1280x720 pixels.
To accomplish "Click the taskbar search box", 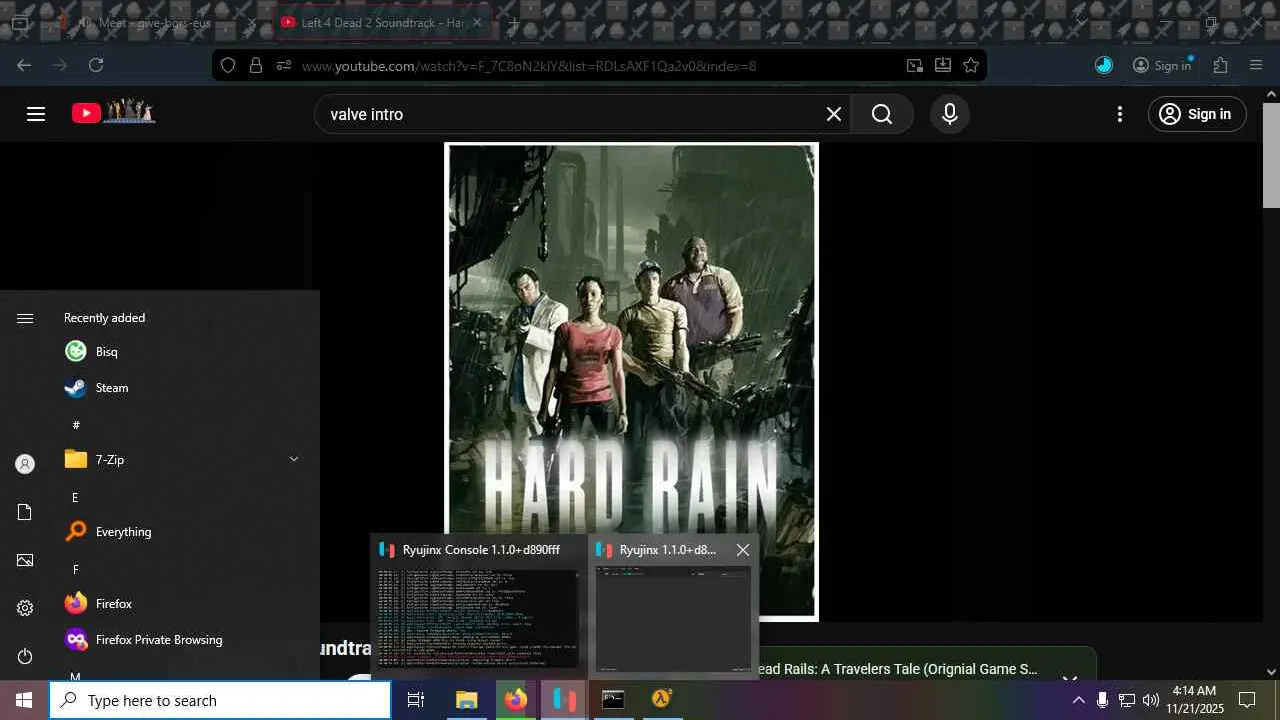I will pos(220,700).
